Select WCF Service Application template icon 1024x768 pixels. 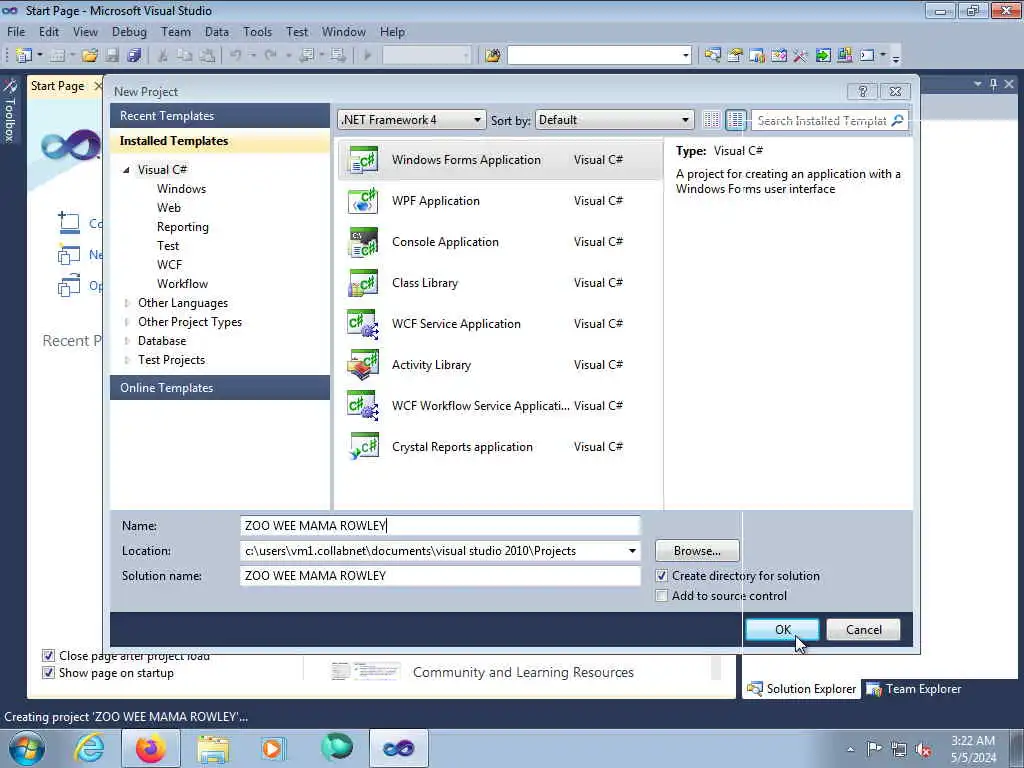(362, 325)
